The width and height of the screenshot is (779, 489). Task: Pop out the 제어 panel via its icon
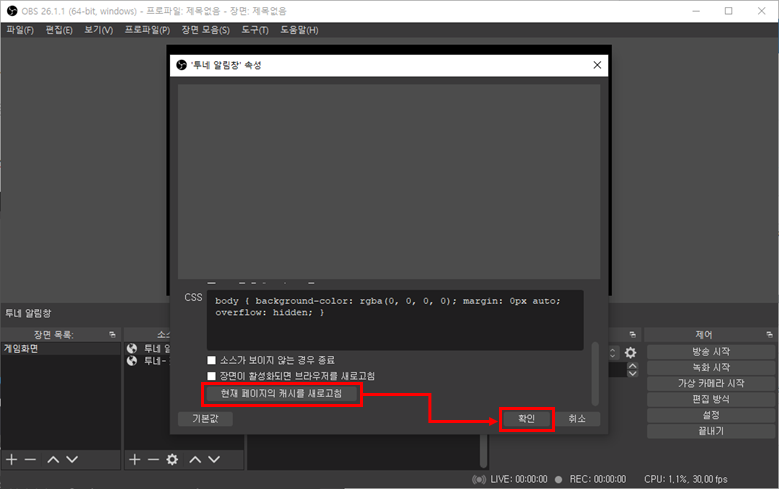768,334
